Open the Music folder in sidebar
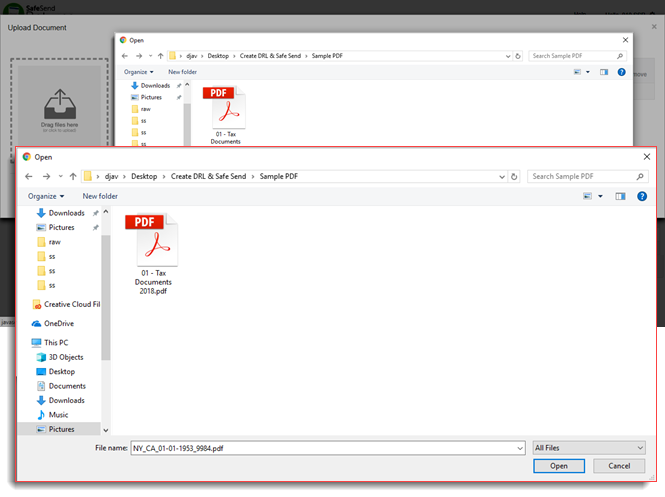 click(x=59, y=414)
